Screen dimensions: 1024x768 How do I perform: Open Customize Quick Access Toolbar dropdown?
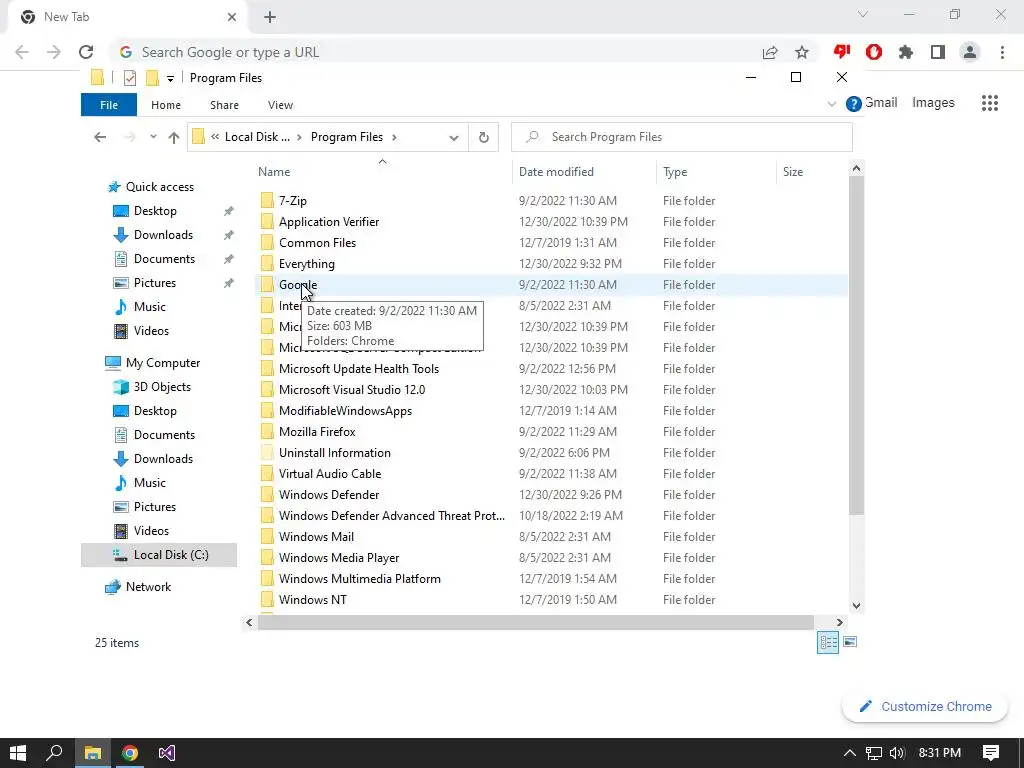point(170,79)
